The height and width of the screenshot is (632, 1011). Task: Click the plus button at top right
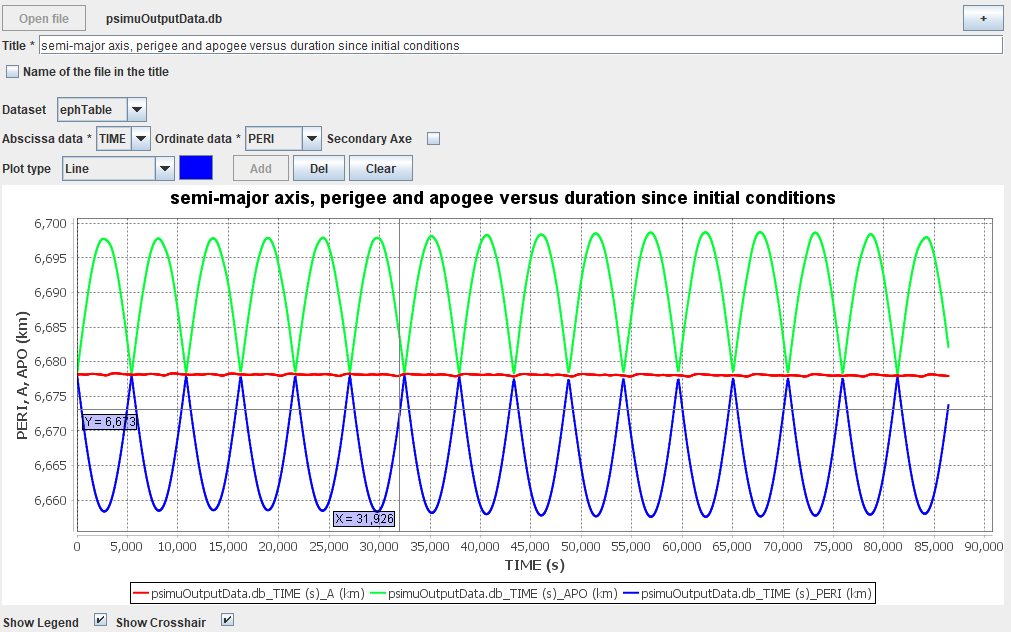982,19
